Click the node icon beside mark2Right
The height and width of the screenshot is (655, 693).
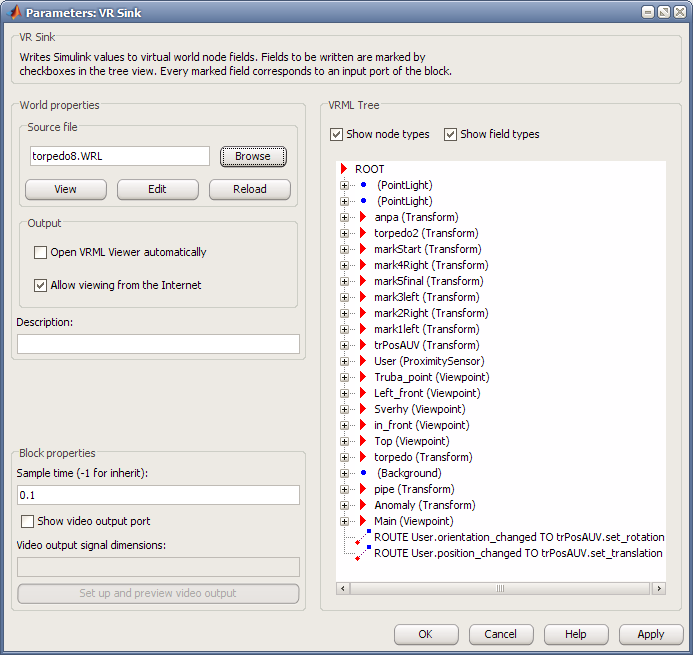[363, 313]
